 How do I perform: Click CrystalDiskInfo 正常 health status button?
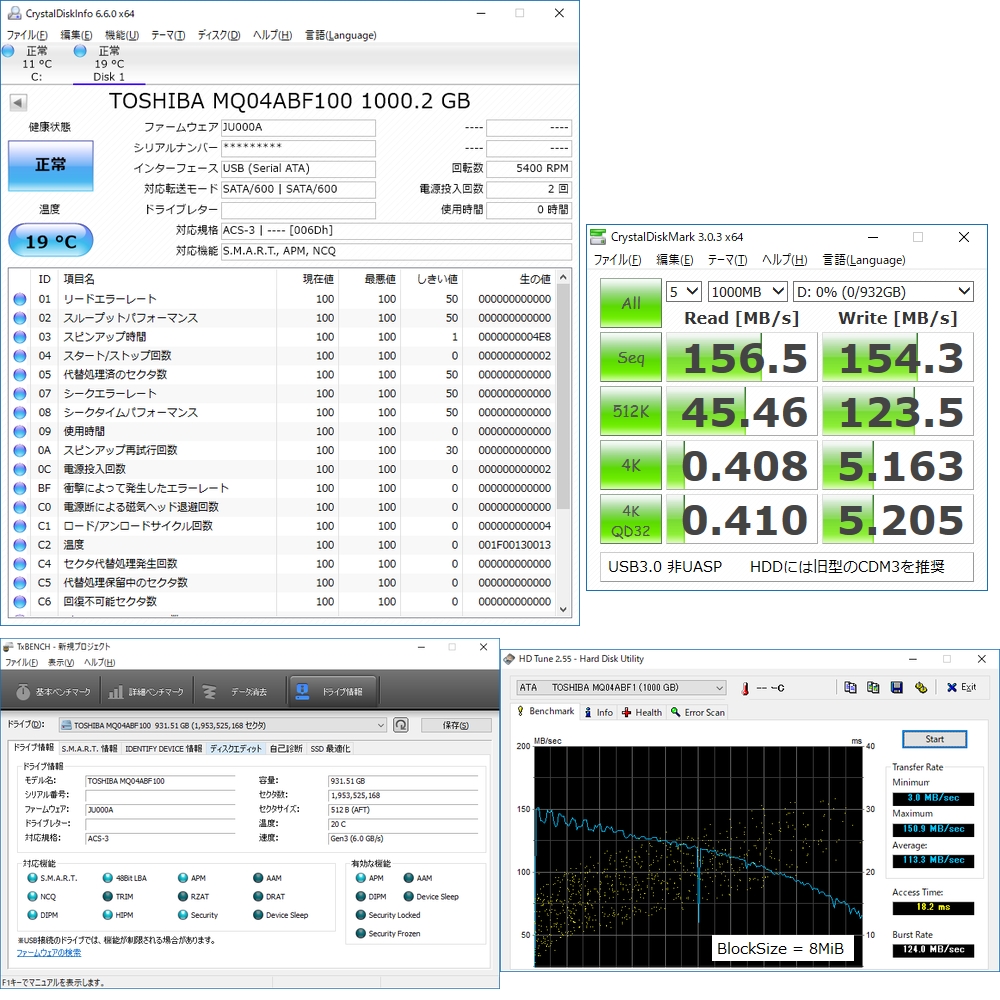point(51,165)
